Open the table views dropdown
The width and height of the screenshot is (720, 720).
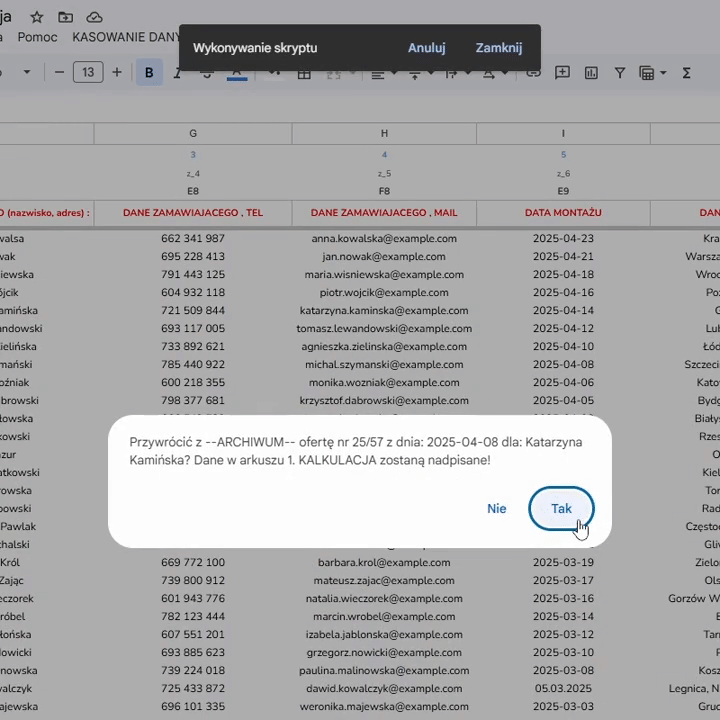click(652, 72)
